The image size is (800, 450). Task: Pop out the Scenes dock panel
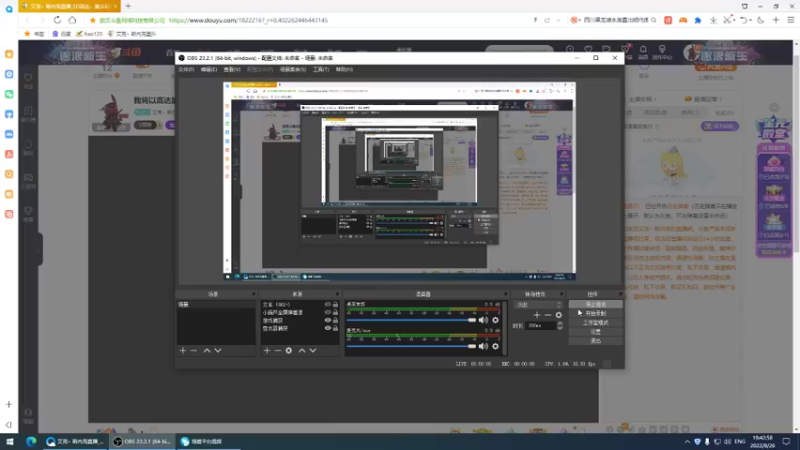click(x=253, y=294)
